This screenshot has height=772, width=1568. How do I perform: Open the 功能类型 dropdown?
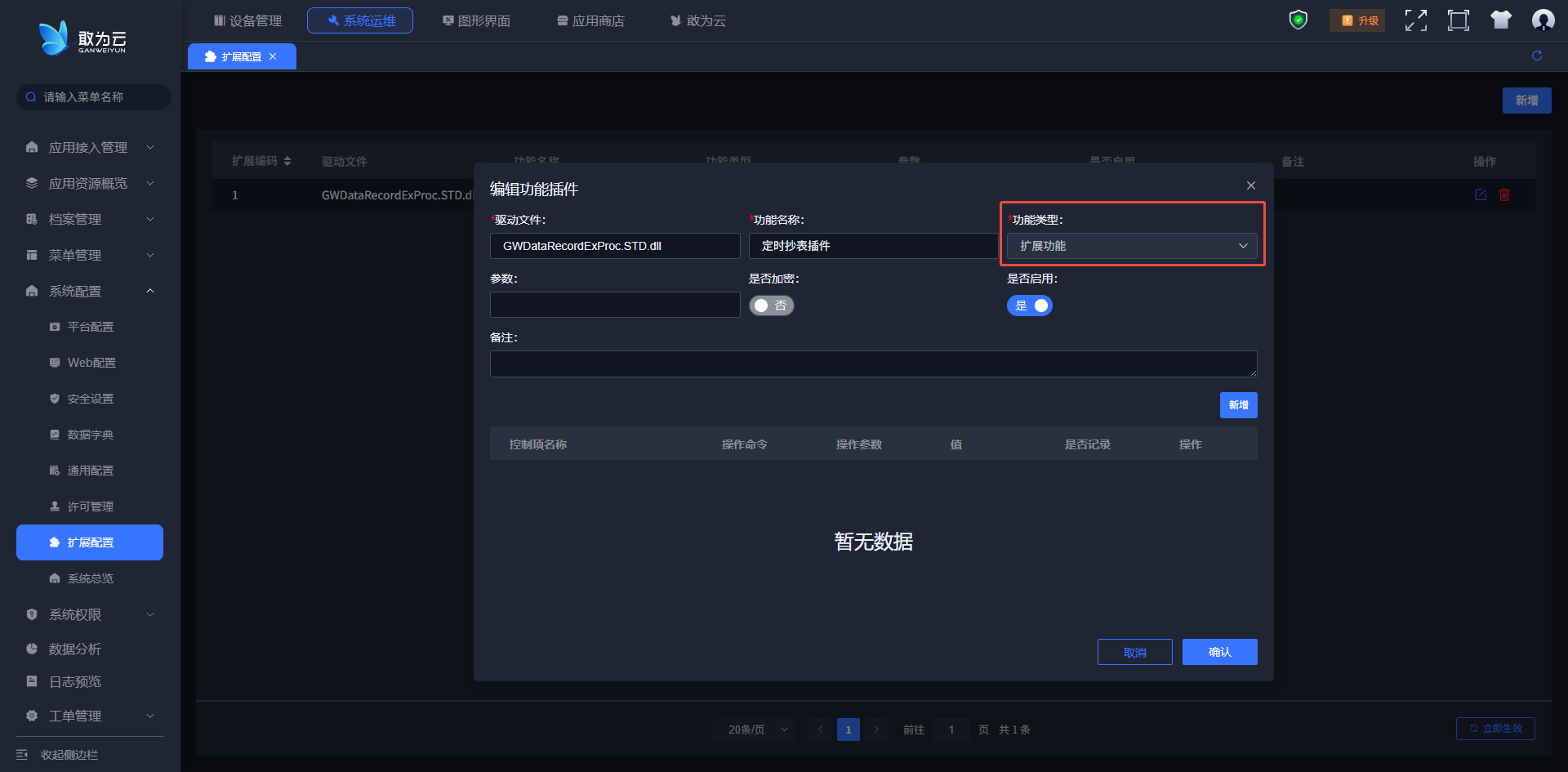[x=1131, y=246]
